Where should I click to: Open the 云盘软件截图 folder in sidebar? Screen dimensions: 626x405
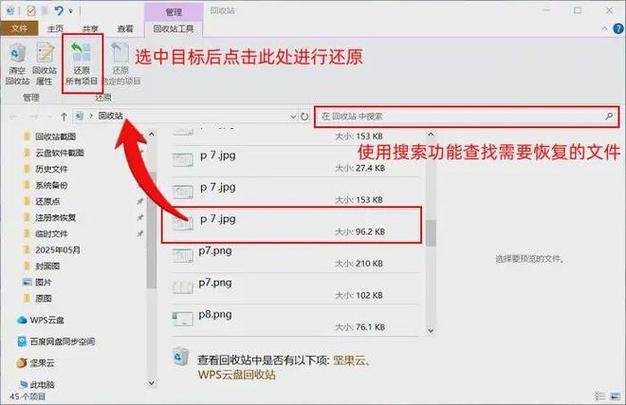tap(60, 153)
